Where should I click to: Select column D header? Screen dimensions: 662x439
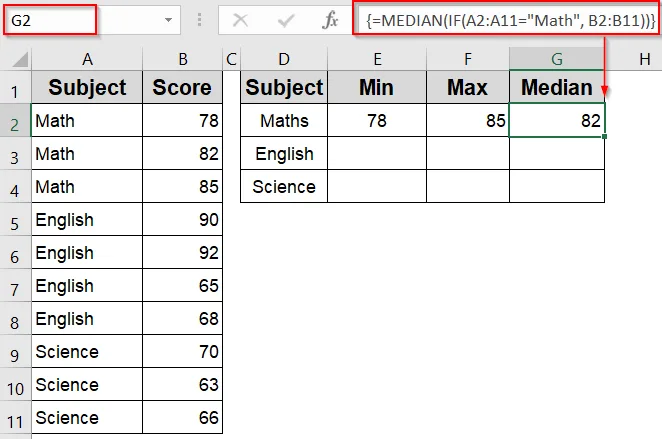click(x=284, y=59)
